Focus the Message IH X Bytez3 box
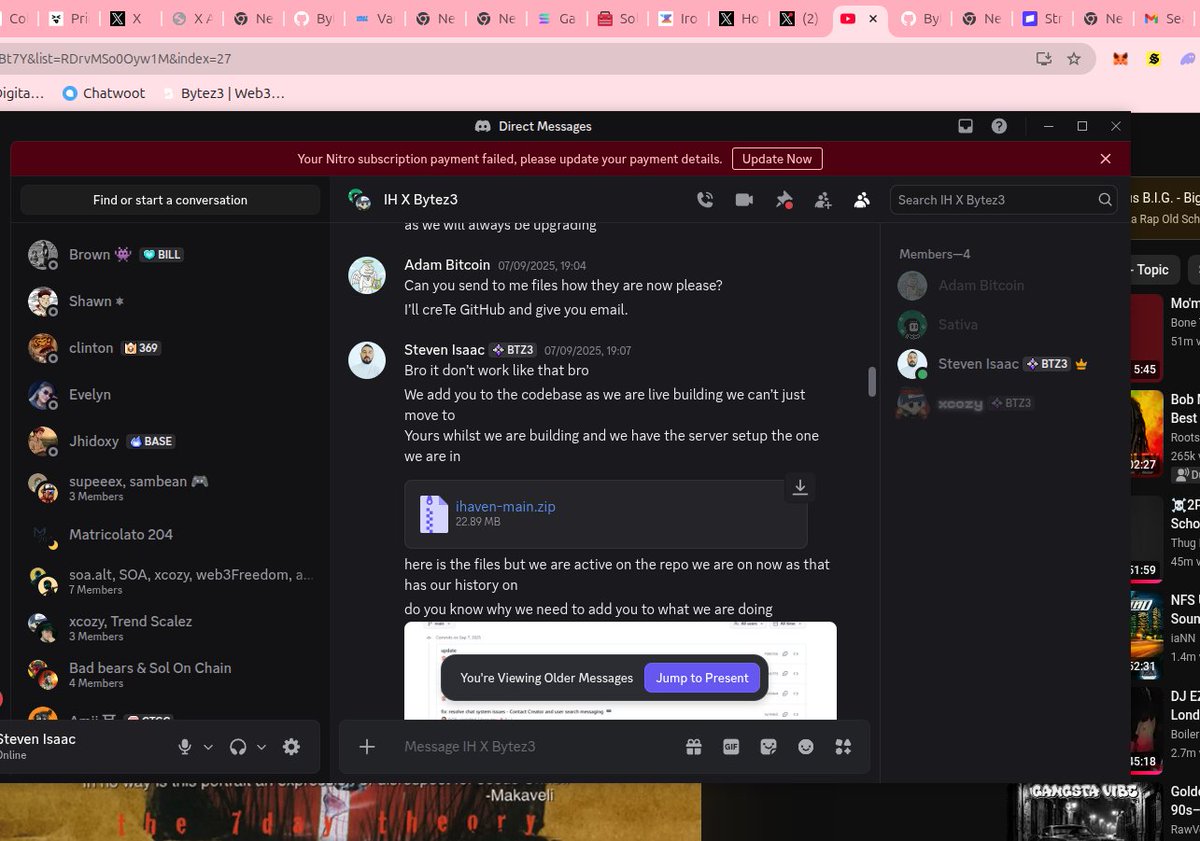1200x841 pixels. (535, 746)
